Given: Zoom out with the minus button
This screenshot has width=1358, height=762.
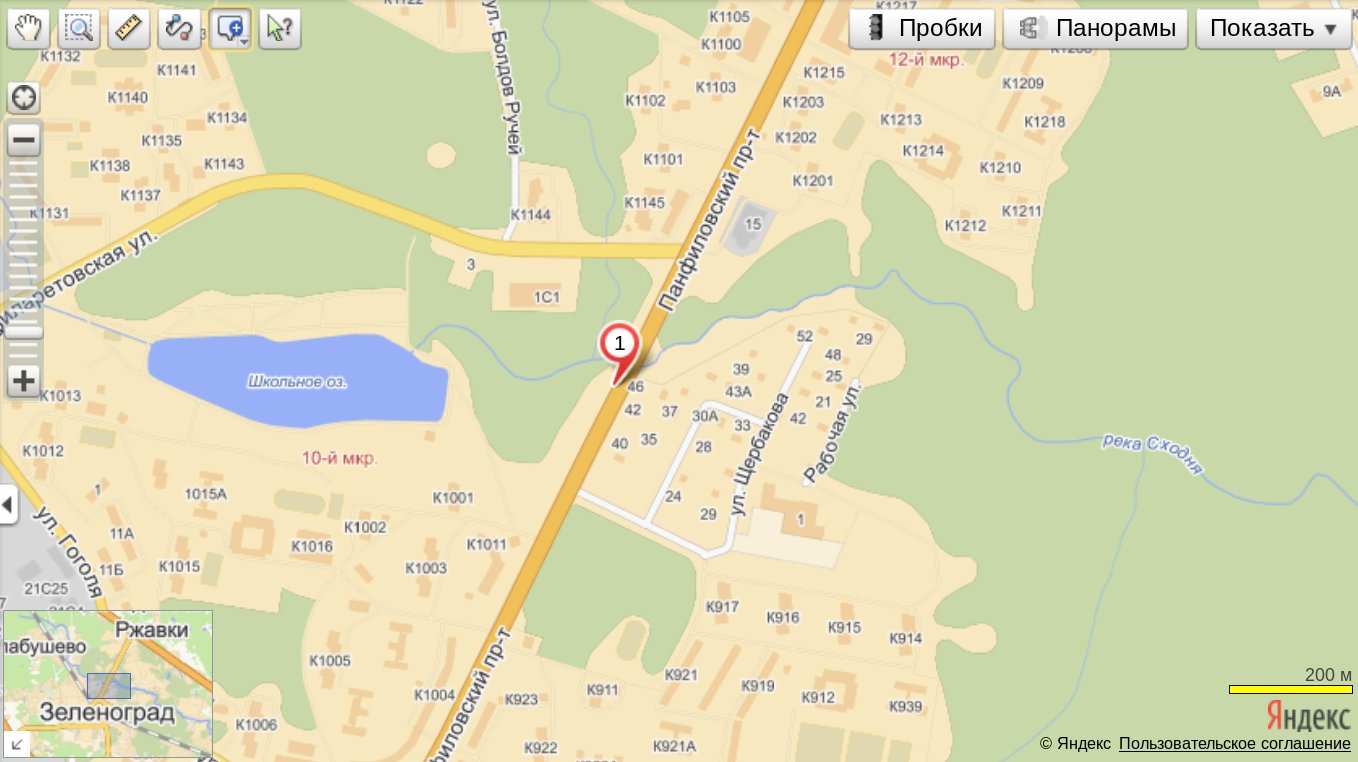Looking at the screenshot, I should (x=23, y=139).
